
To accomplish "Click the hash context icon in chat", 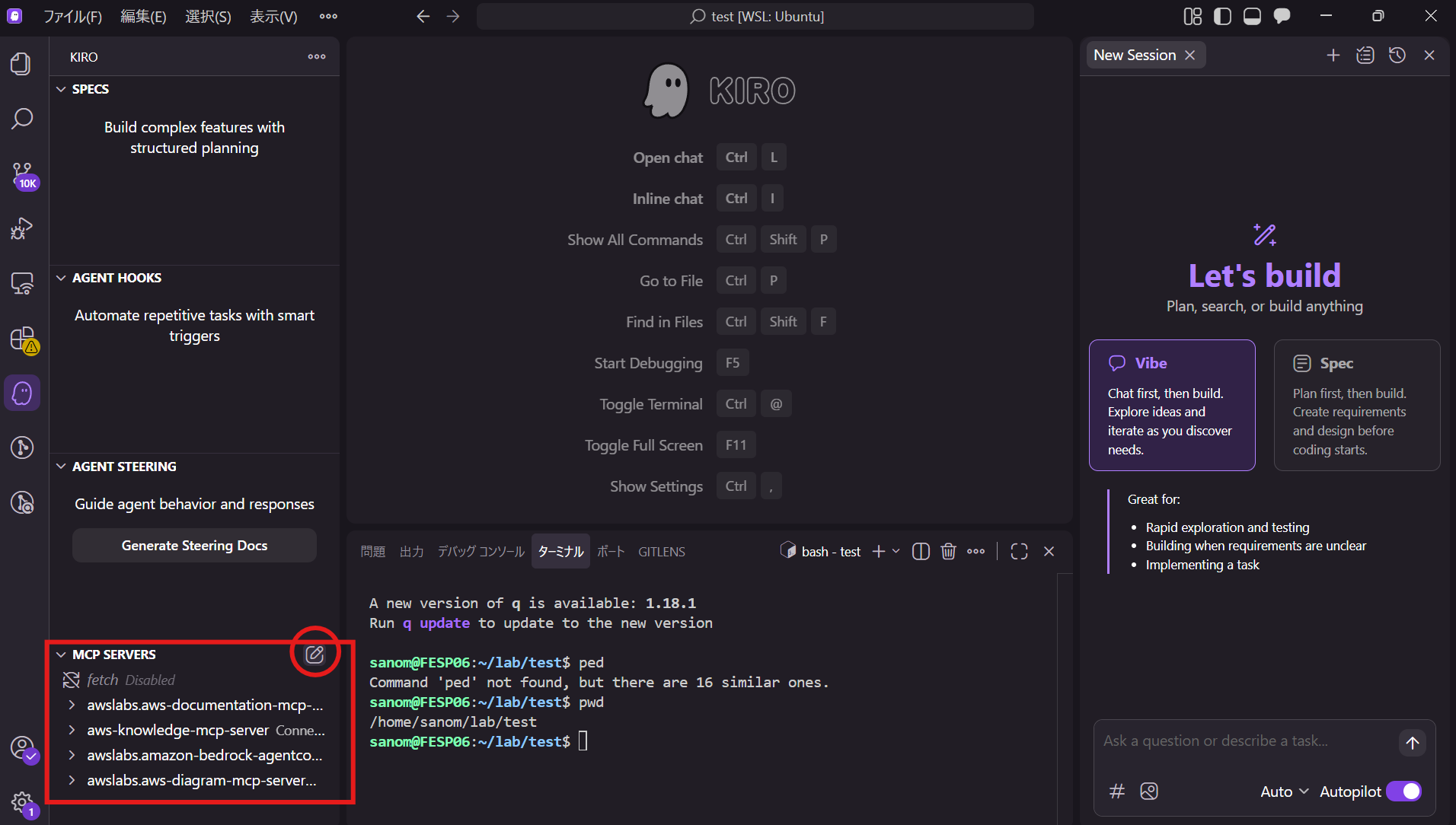I will coord(1117,792).
